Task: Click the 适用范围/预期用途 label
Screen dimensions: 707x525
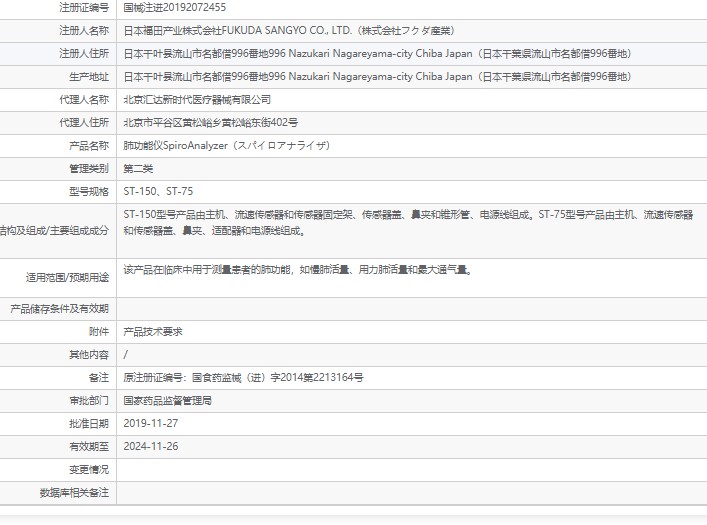Action: click(x=67, y=277)
